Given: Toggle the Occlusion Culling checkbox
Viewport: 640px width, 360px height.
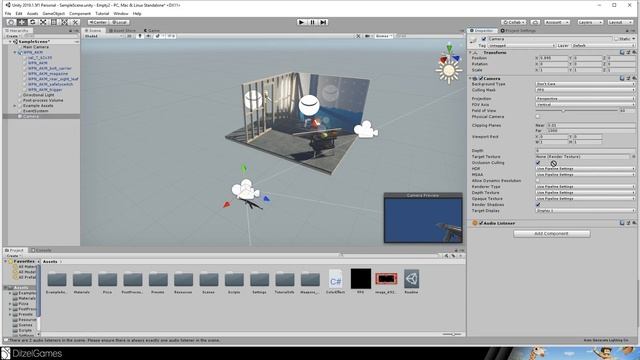Looking at the screenshot, I should [x=538, y=162].
